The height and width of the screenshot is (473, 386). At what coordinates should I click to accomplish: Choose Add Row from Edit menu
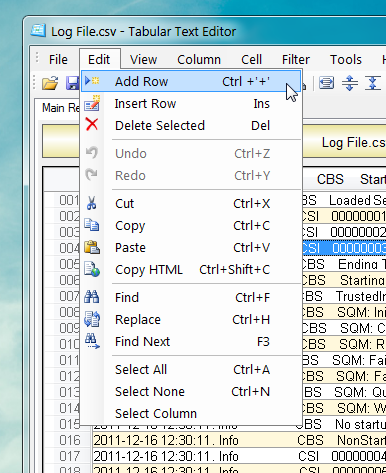[x=191, y=81]
